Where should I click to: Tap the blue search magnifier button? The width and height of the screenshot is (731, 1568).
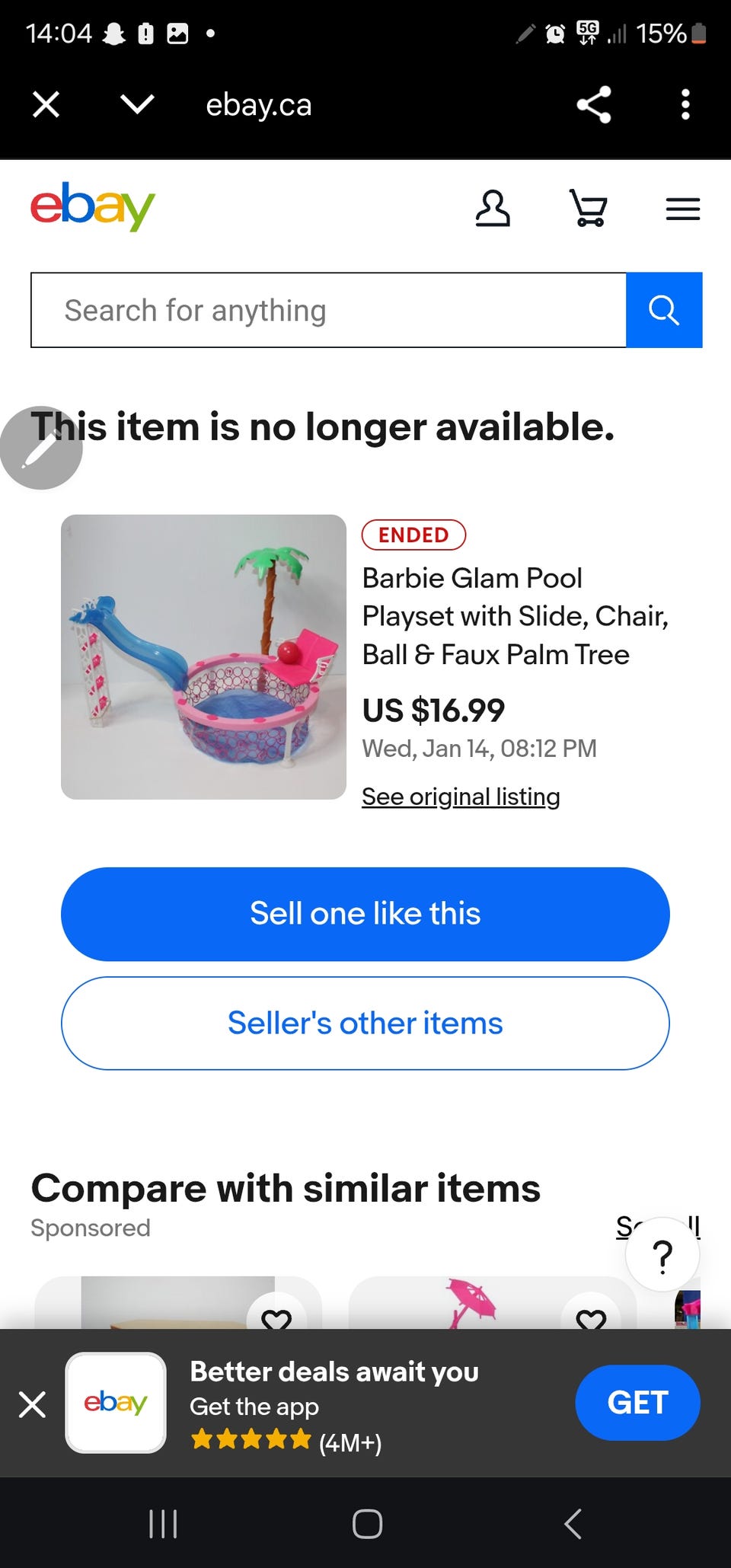[x=663, y=310]
